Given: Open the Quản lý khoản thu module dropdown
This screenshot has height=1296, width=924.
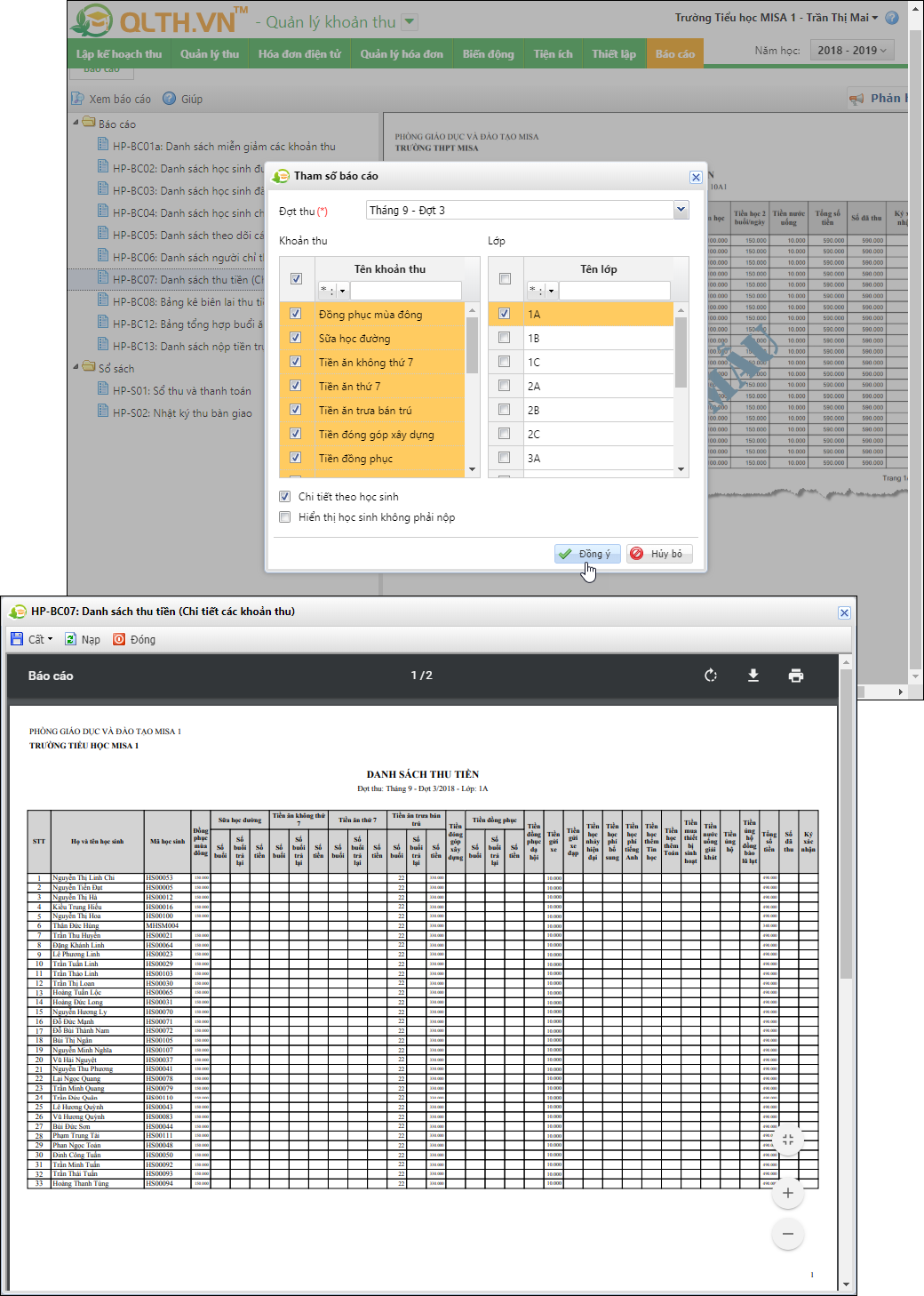Looking at the screenshot, I should click(x=410, y=21).
